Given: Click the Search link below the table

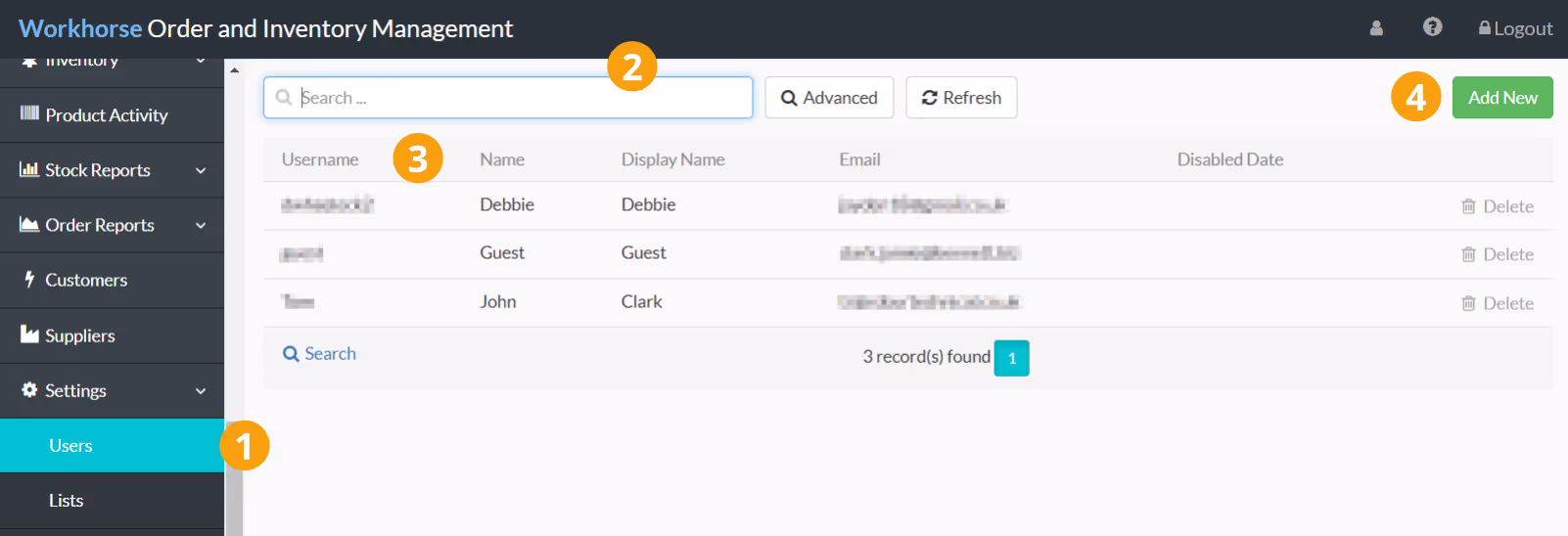Looking at the screenshot, I should click(x=319, y=354).
